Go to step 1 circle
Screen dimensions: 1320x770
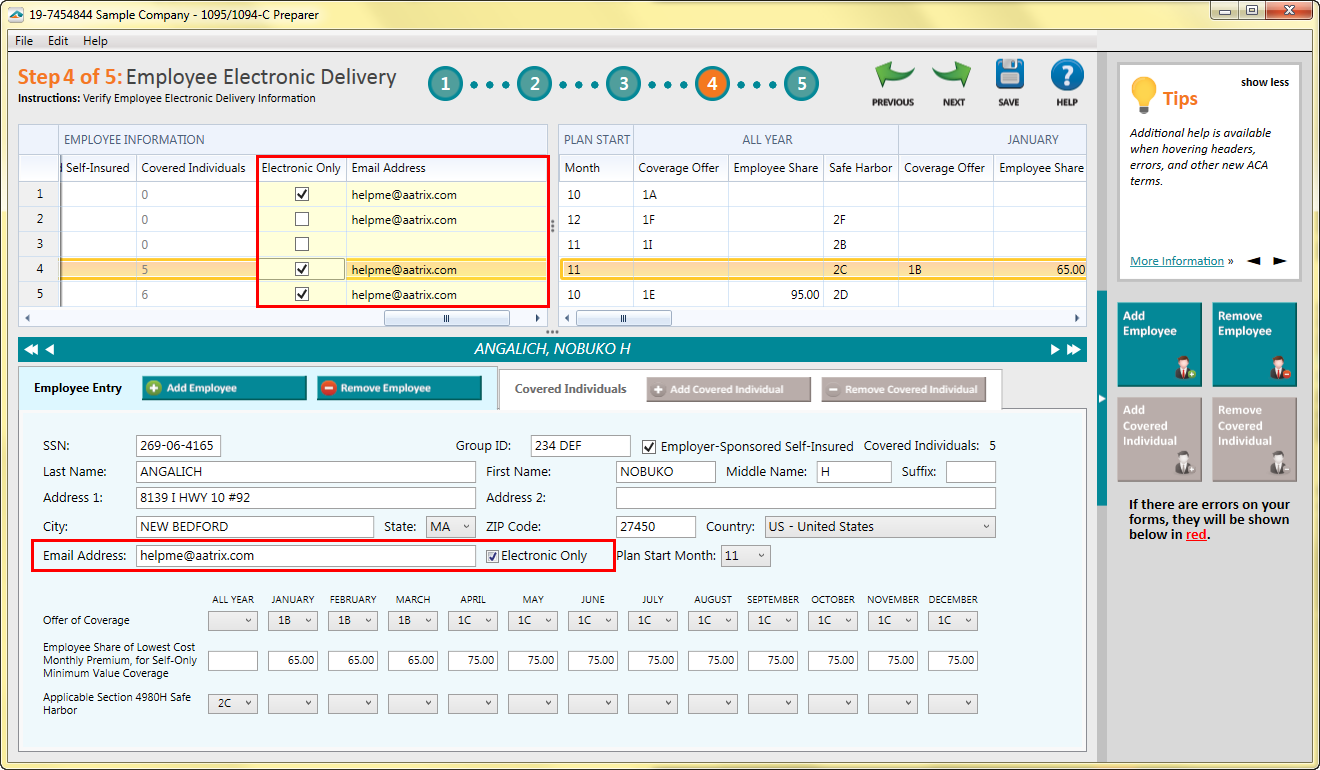[x=446, y=84]
